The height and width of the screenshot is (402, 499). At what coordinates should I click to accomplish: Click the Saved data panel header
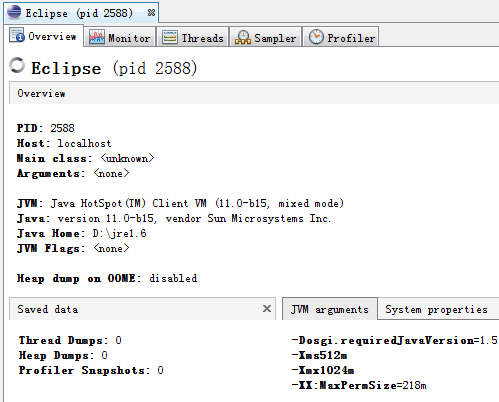pos(142,309)
